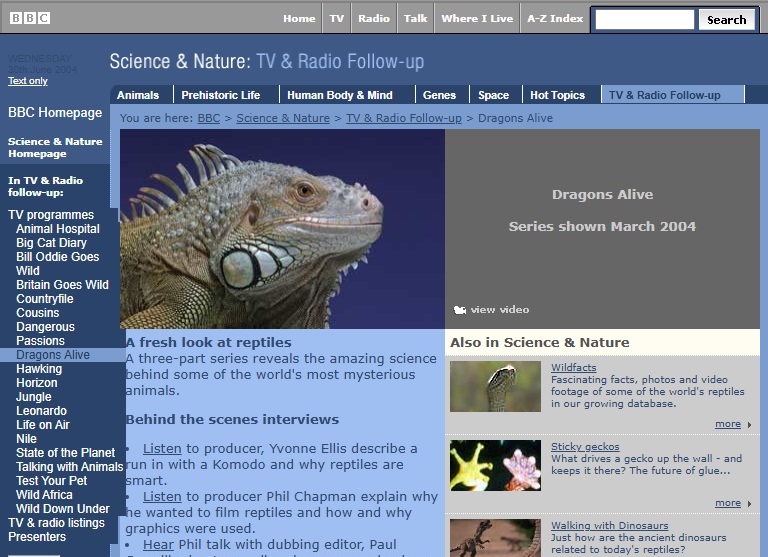Viewport: 768px width, 557px height.
Task: Open Talking with Animals sidebar link
Action: 70,467
